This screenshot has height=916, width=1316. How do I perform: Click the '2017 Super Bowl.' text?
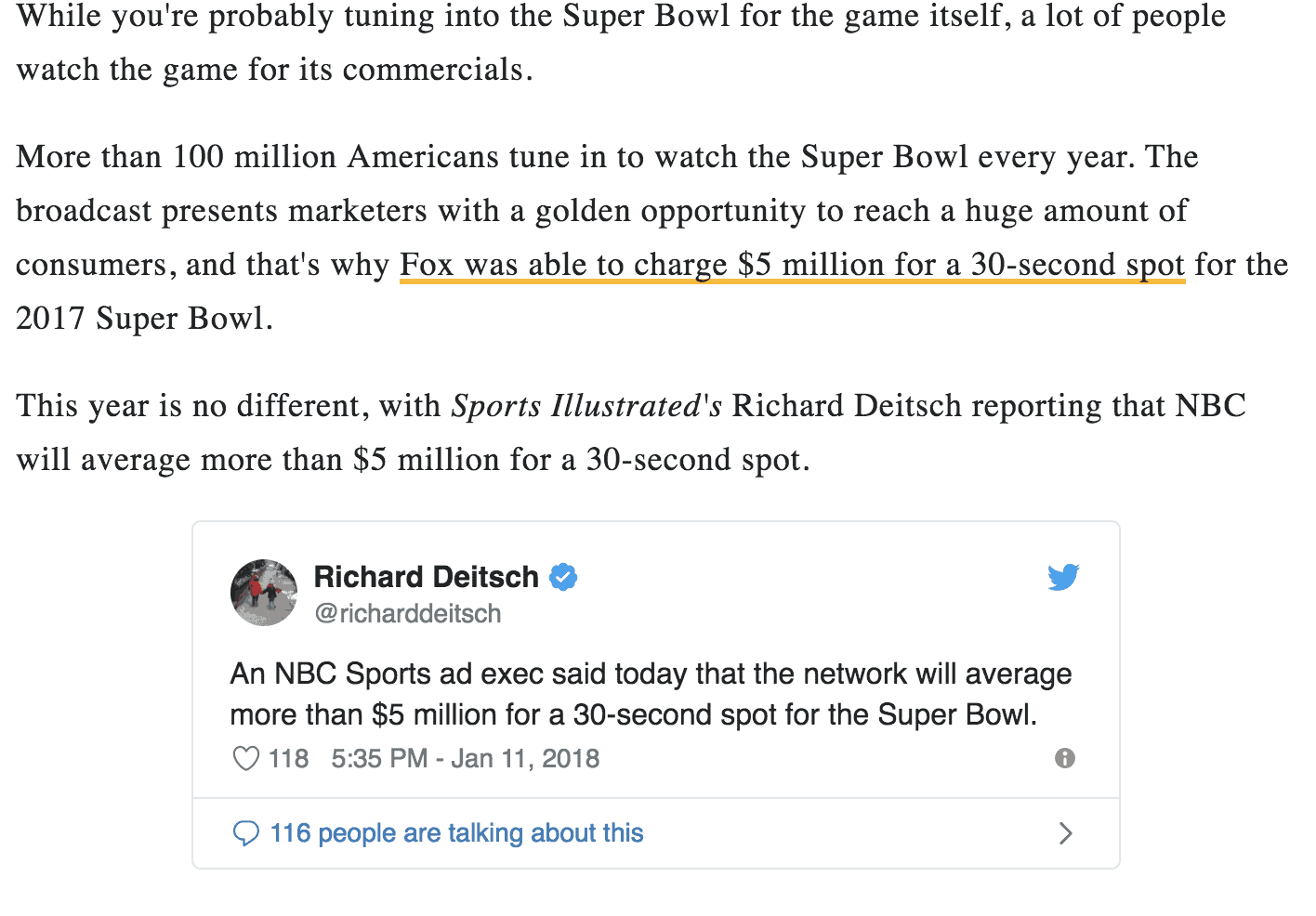145,319
